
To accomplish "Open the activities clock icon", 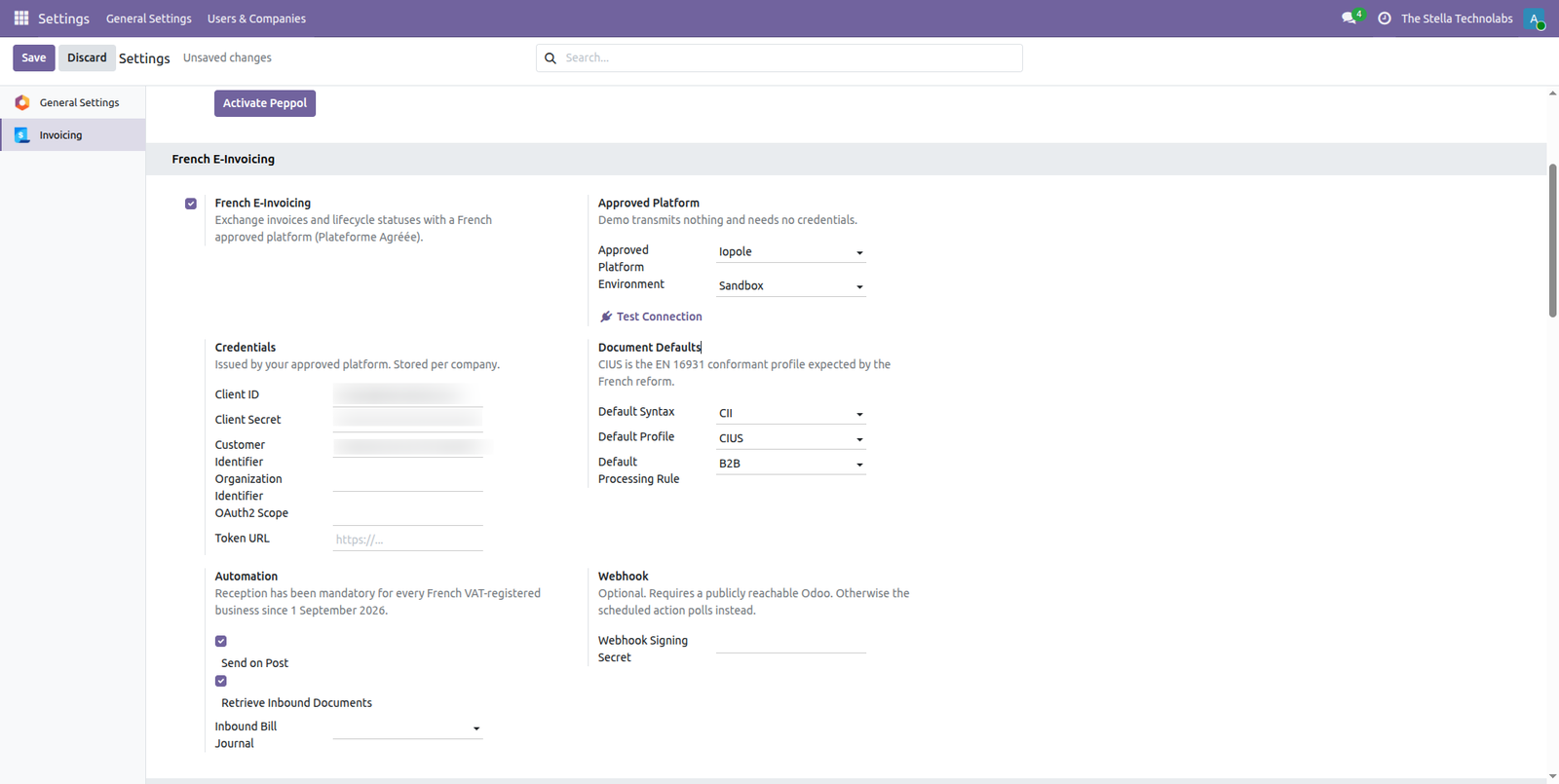I will pyautogui.click(x=1385, y=19).
